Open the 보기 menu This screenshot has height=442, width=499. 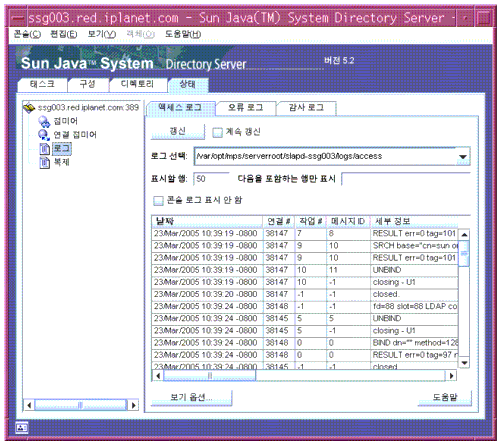pos(102,34)
